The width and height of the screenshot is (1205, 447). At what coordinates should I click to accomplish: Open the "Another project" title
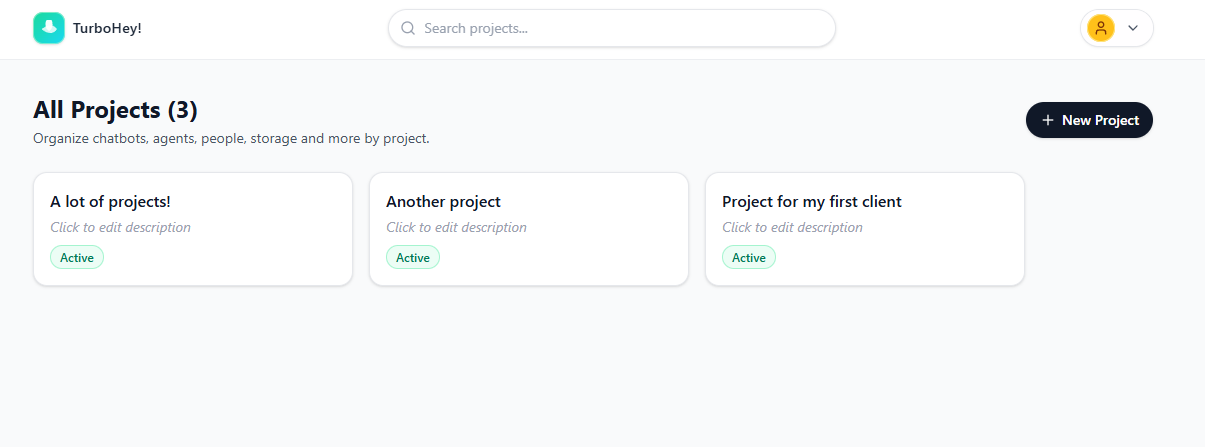443,202
